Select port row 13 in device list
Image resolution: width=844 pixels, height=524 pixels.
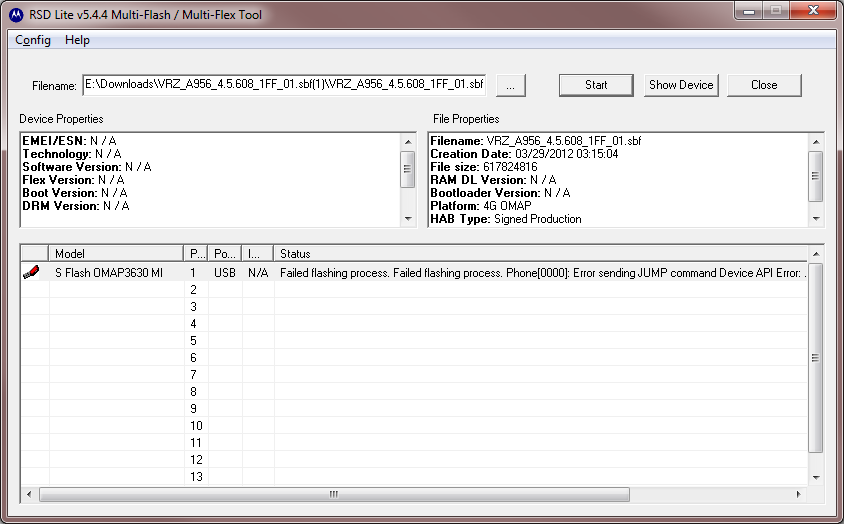pyautogui.click(x=413, y=477)
